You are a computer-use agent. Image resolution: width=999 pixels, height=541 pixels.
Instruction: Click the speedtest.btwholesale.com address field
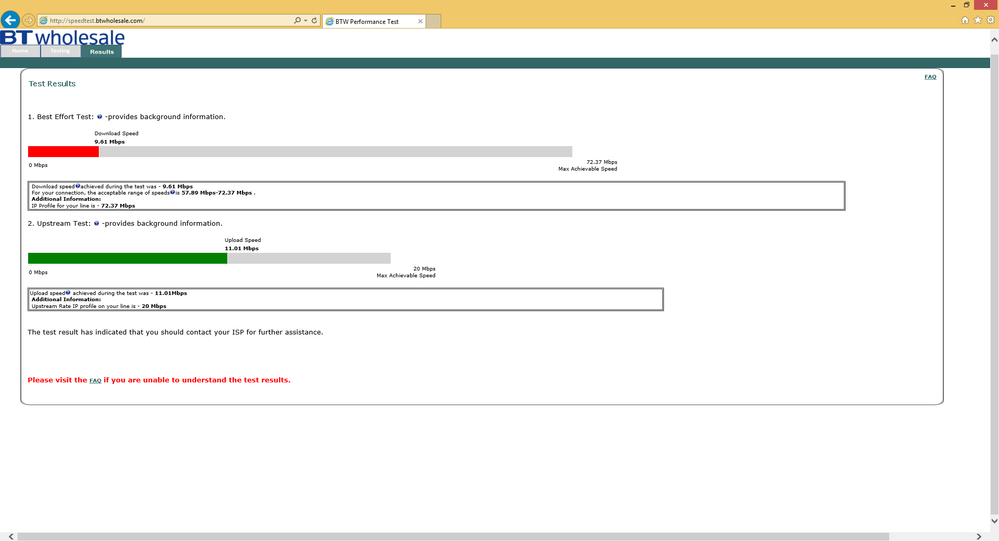click(166, 20)
